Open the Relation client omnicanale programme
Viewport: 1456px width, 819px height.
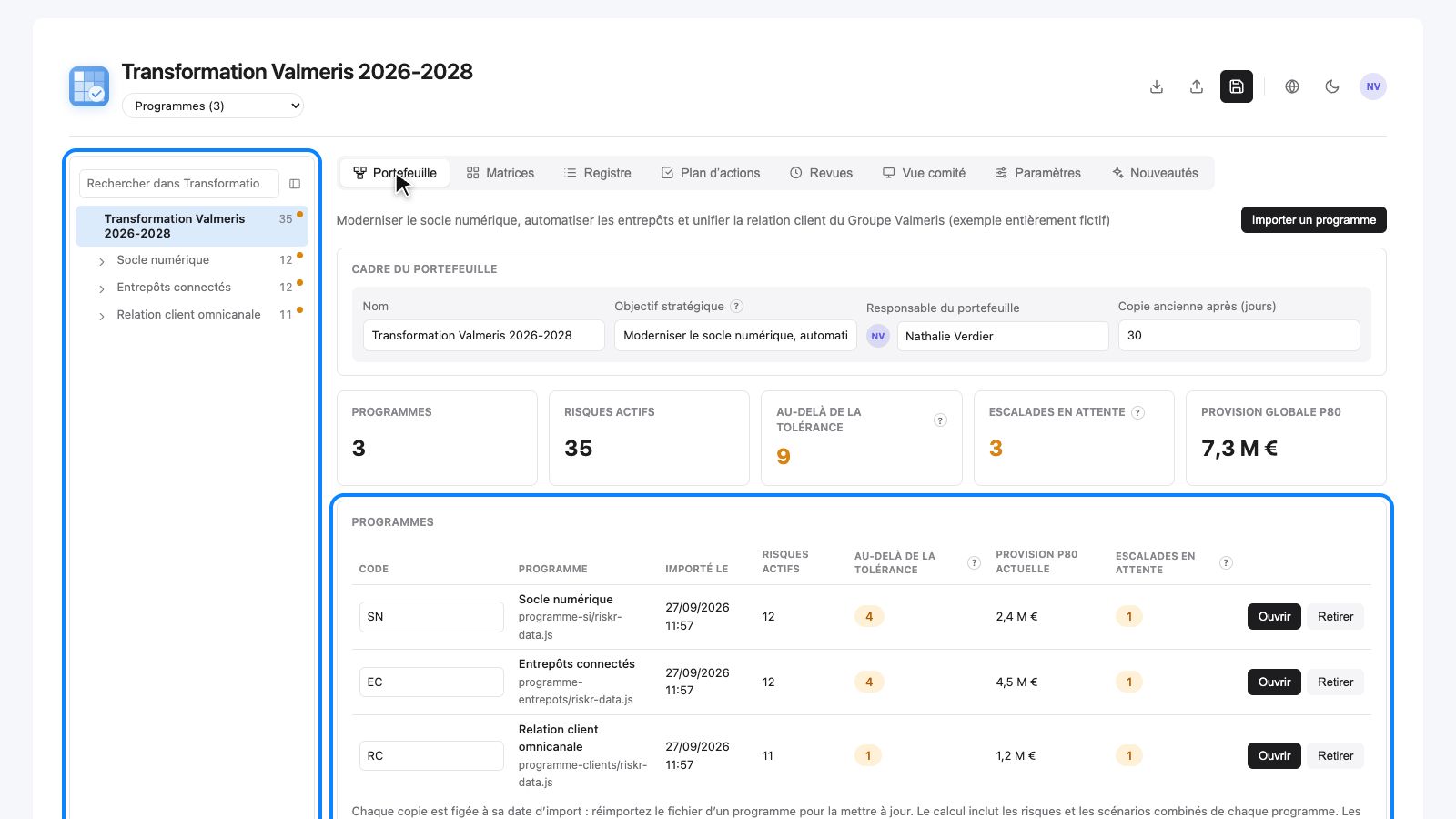coord(1274,755)
